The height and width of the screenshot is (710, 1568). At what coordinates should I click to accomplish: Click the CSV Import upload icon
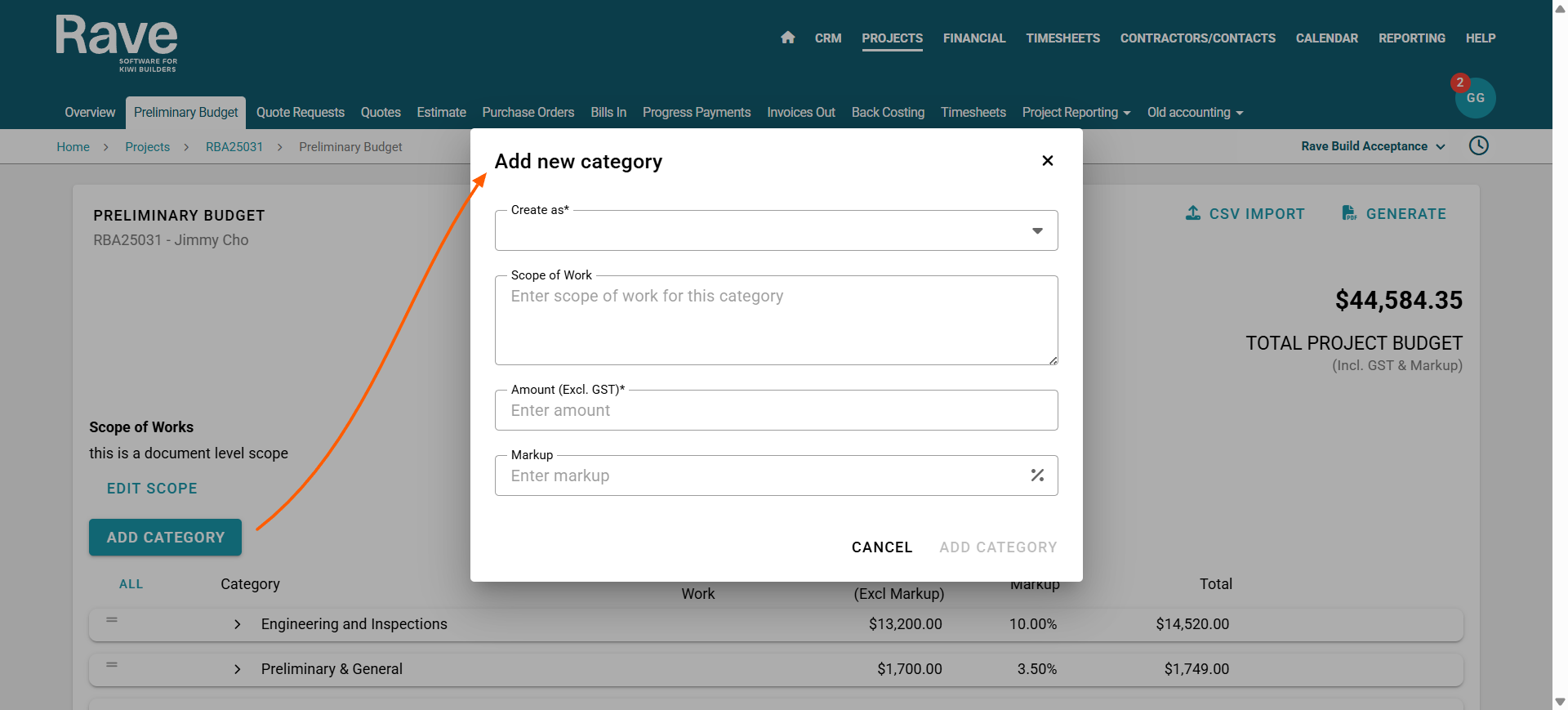click(x=1193, y=213)
